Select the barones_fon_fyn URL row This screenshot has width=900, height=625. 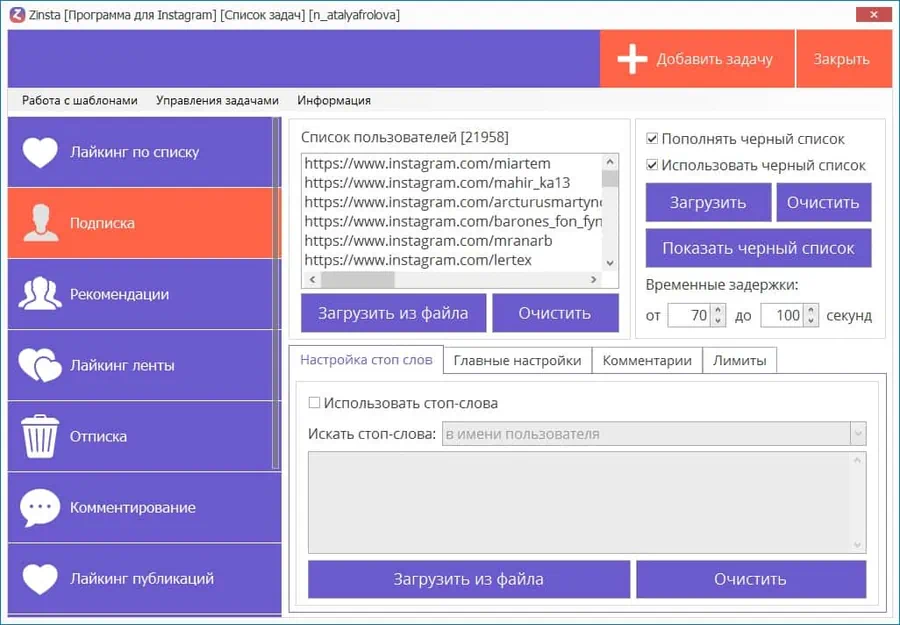452,222
